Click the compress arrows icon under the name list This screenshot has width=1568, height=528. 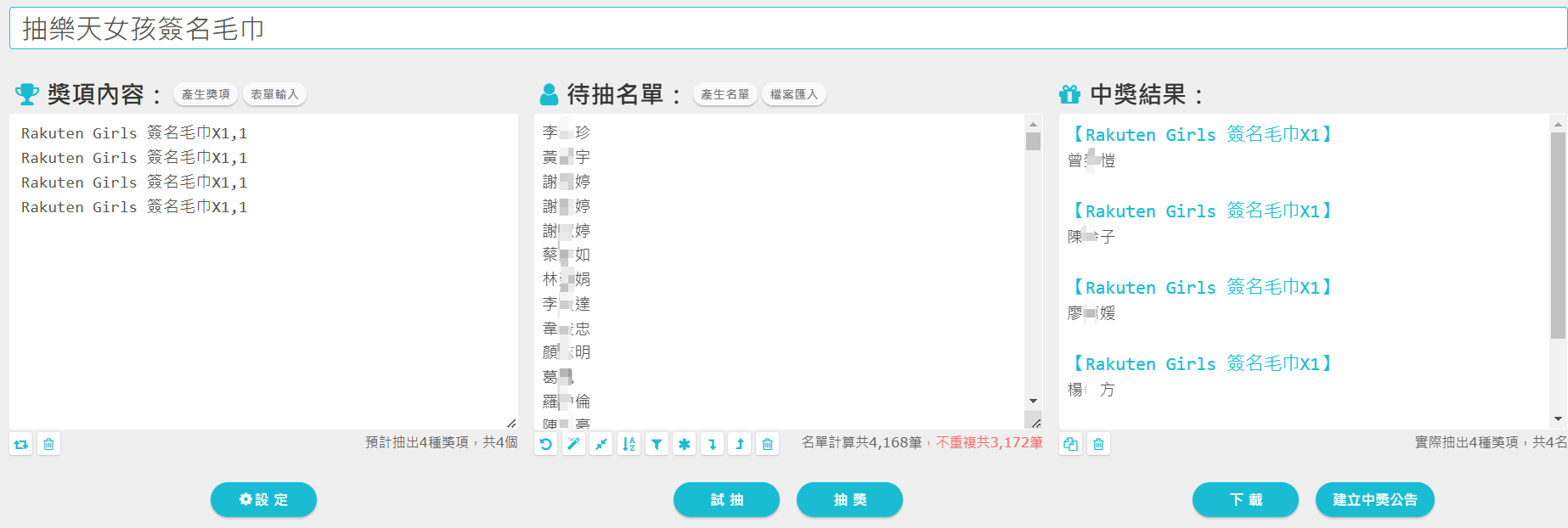(601, 444)
